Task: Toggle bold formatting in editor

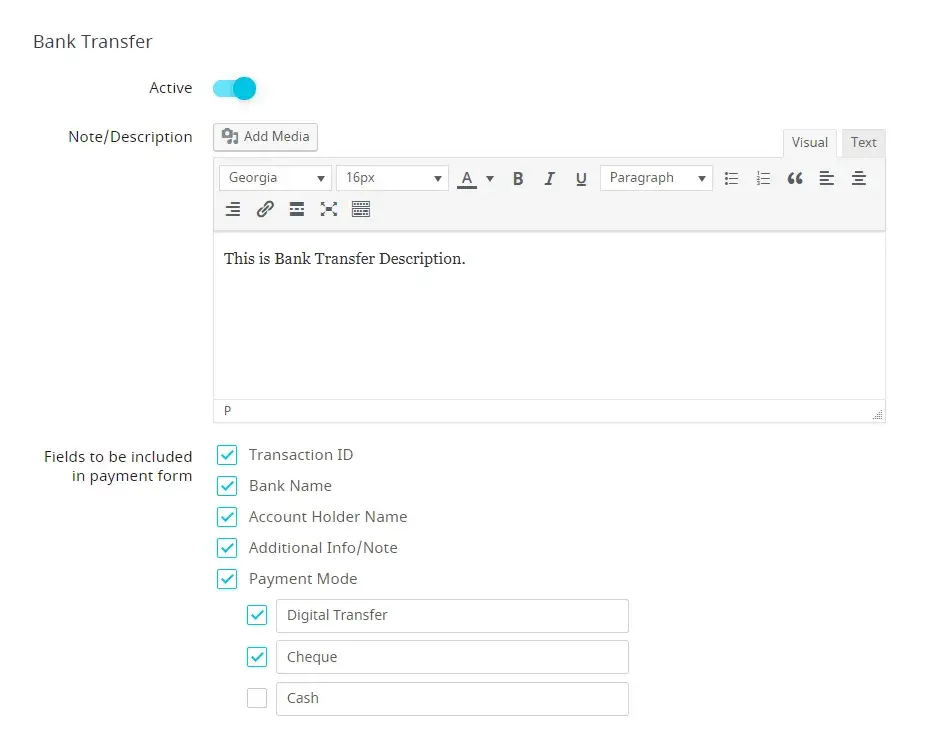Action: tap(518, 179)
